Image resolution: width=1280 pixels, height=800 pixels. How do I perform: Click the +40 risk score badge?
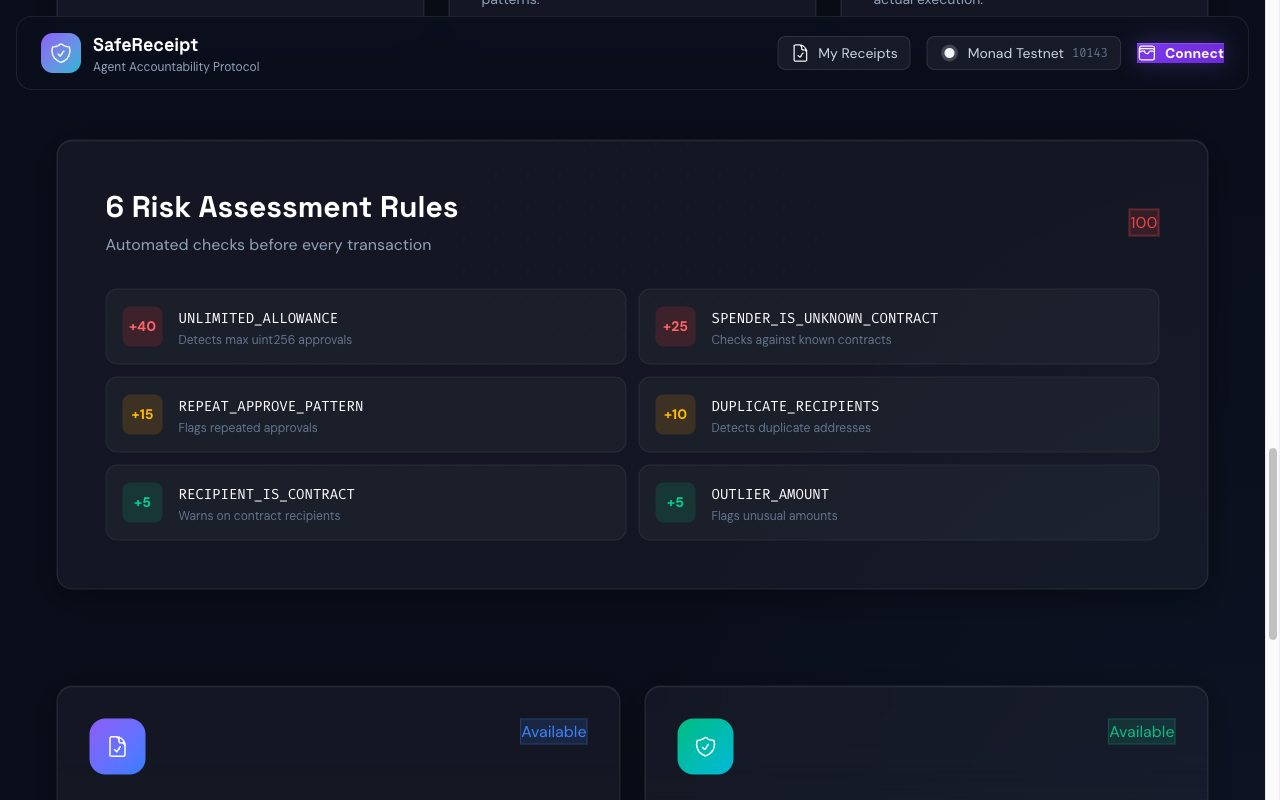(x=143, y=327)
